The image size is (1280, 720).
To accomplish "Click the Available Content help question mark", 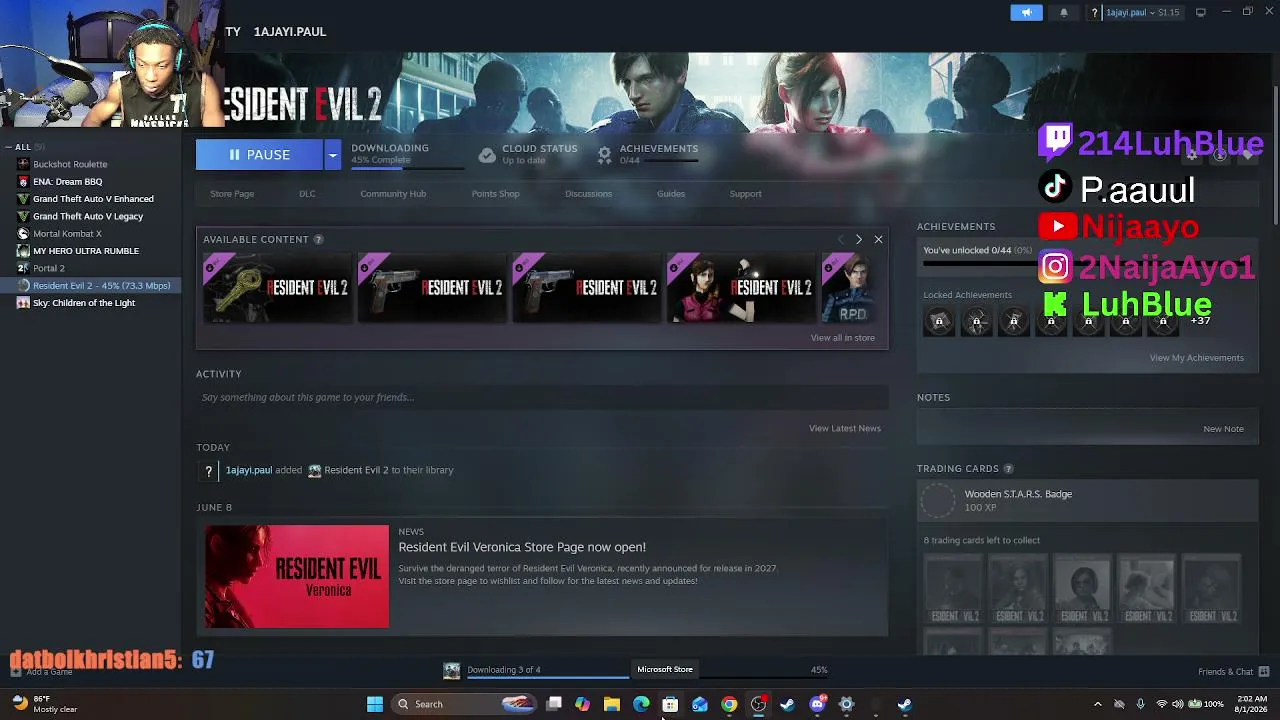I will click(x=318, y=240).
